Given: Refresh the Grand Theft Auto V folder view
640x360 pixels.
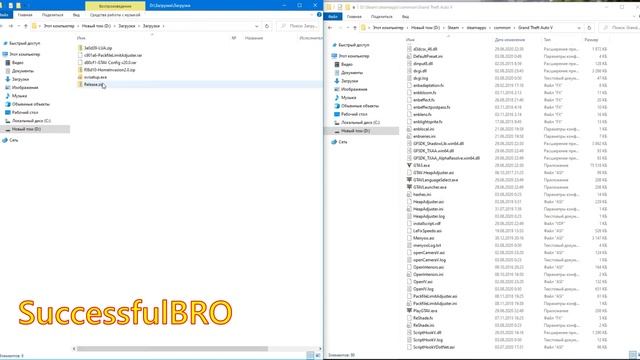Looking at the screenshot, I should [589, 28].
